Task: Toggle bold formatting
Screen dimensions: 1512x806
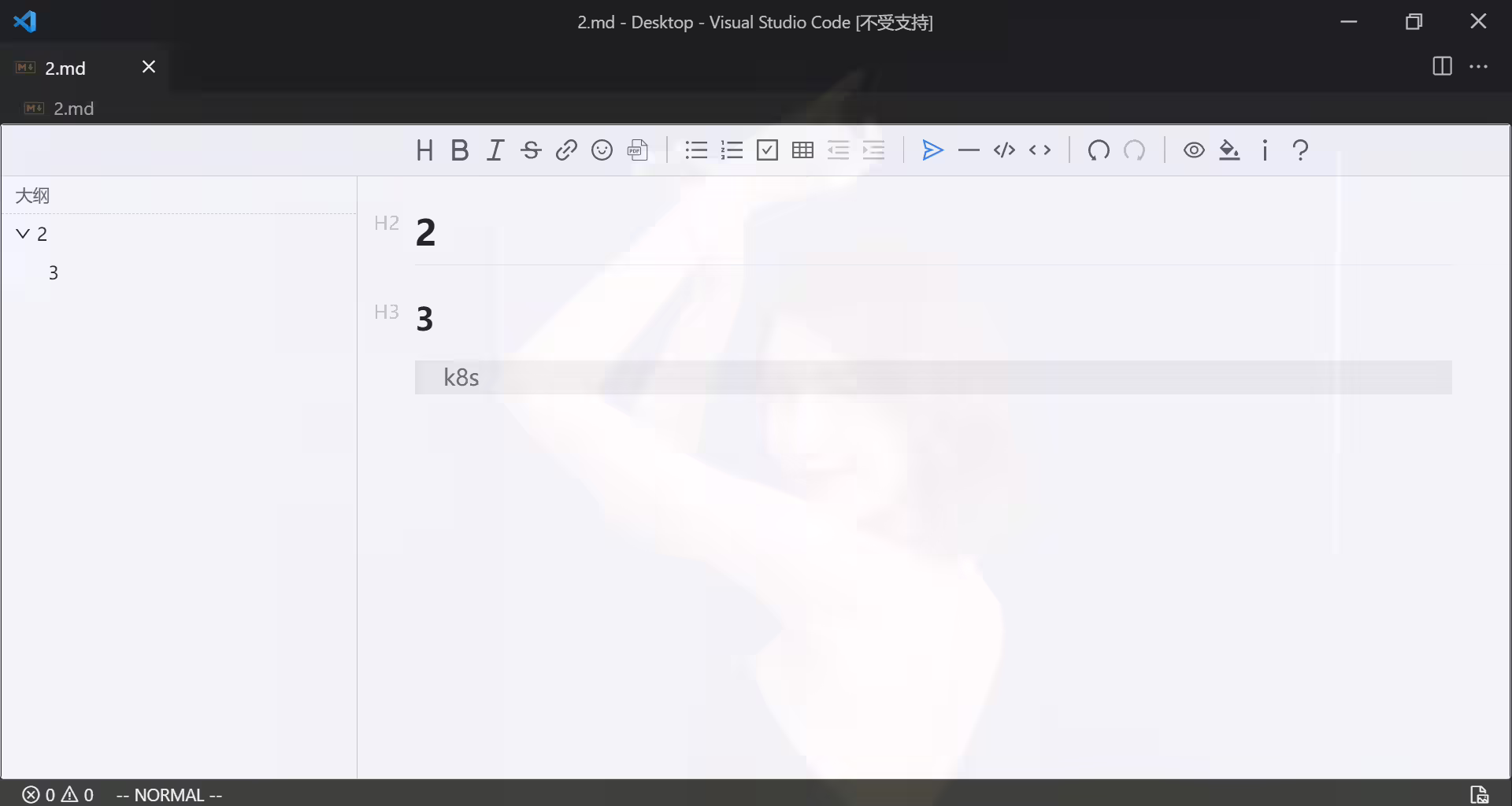Action: [460, 150]
